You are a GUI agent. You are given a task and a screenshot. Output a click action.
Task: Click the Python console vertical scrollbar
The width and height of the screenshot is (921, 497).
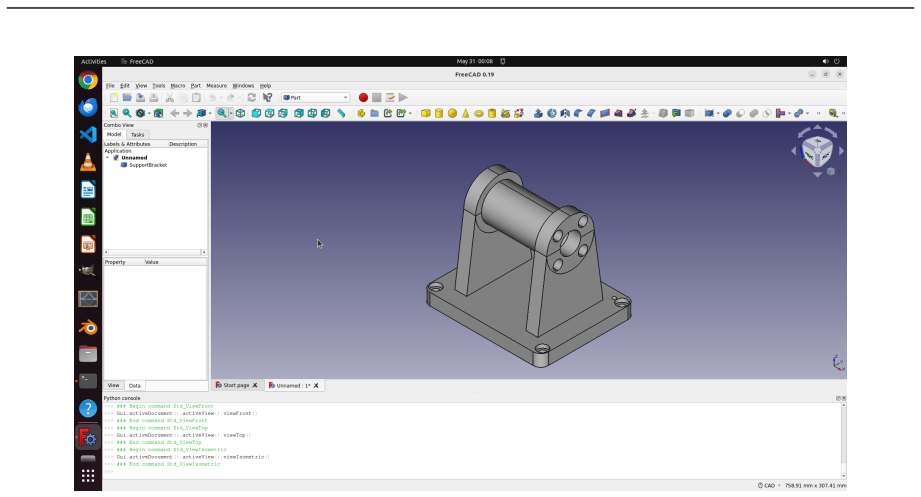[843, 441]
